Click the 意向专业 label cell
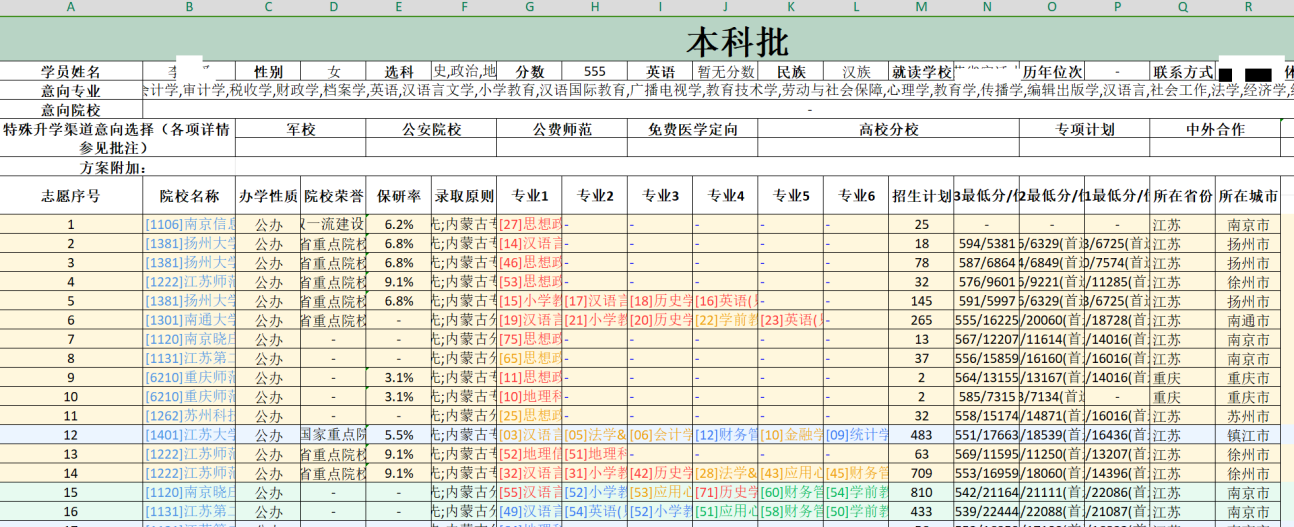1294x527 pixels. click(70, 91)
